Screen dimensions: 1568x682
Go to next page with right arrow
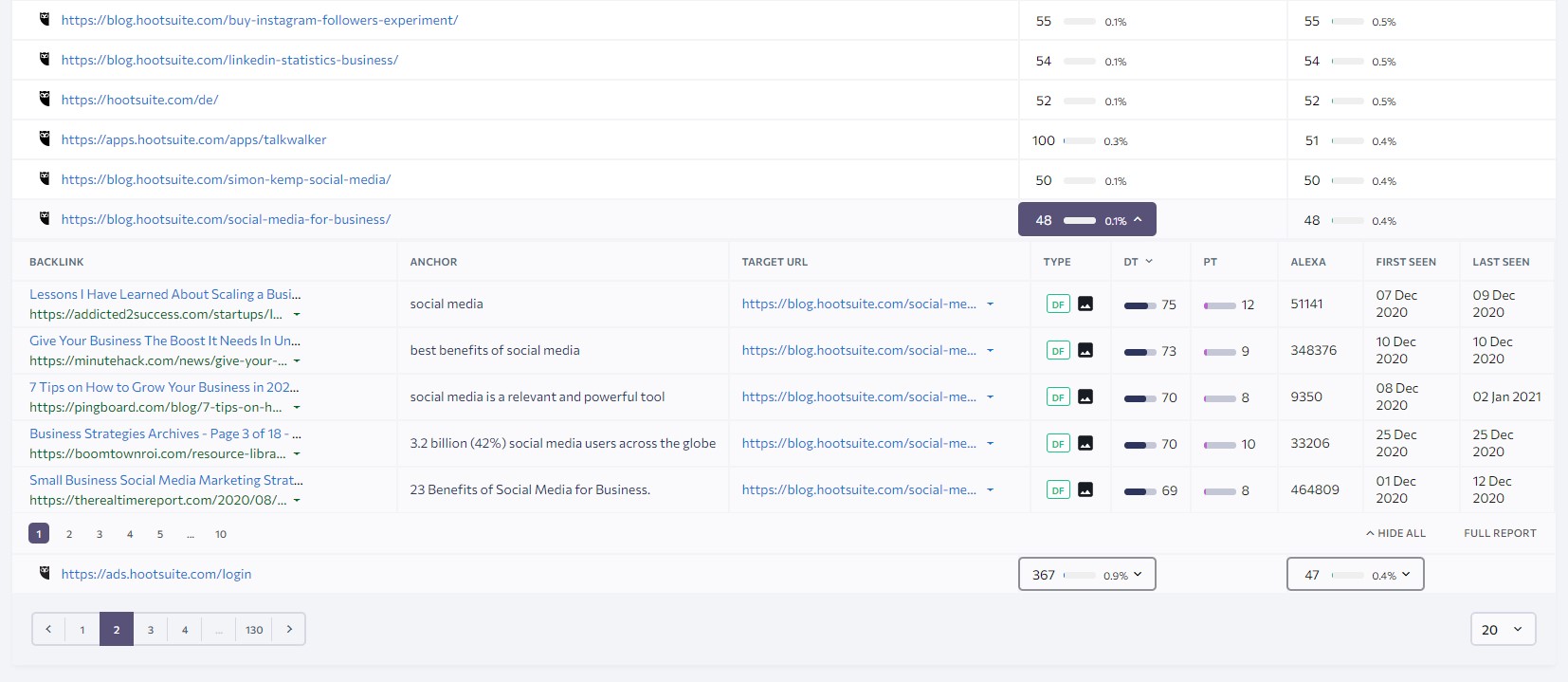pos(289,629)
